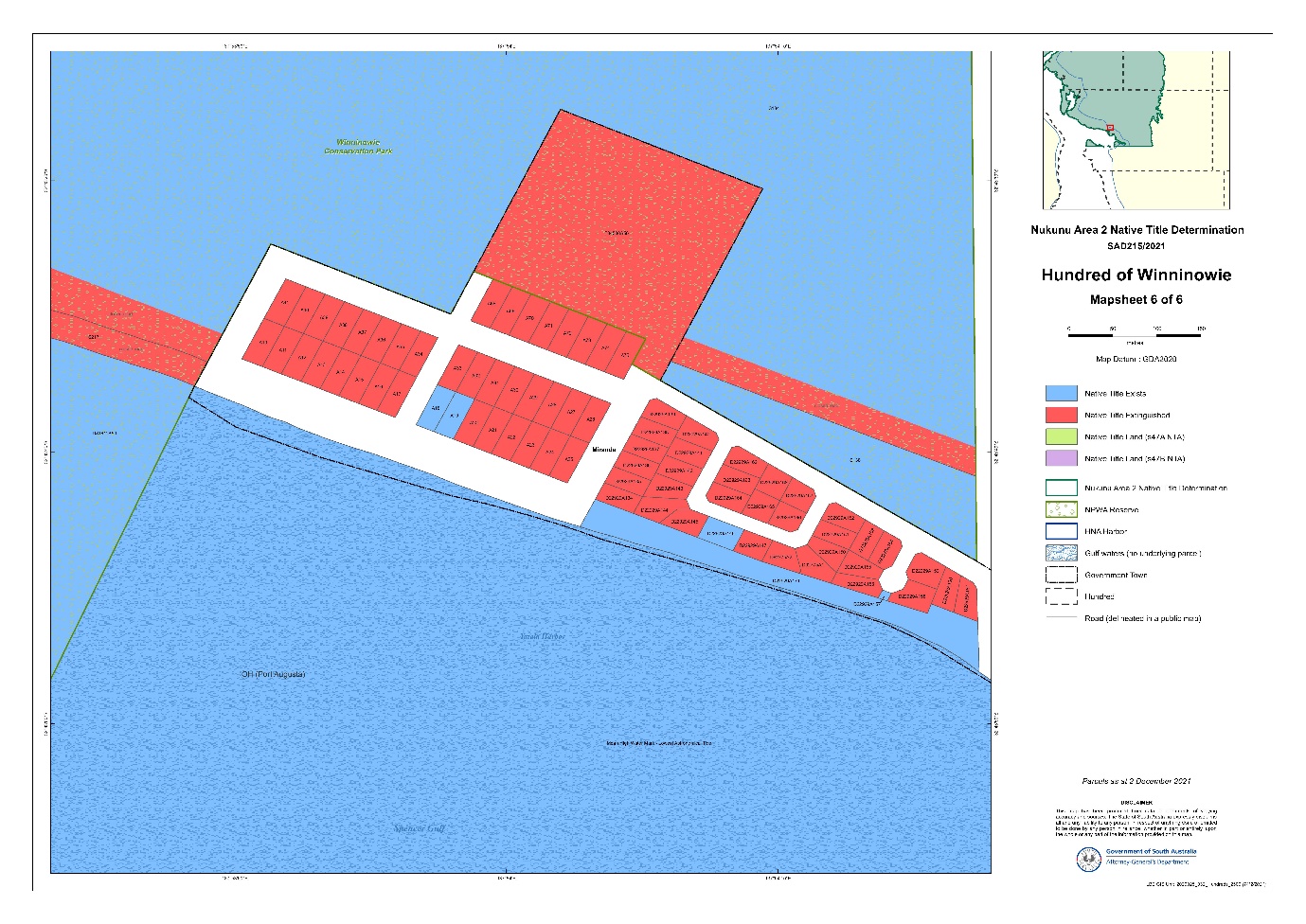The width and height of the screenshot is (1306, 924).
Task: Click the HNA Harbor legend symbol
Action: pos(1062,531)
